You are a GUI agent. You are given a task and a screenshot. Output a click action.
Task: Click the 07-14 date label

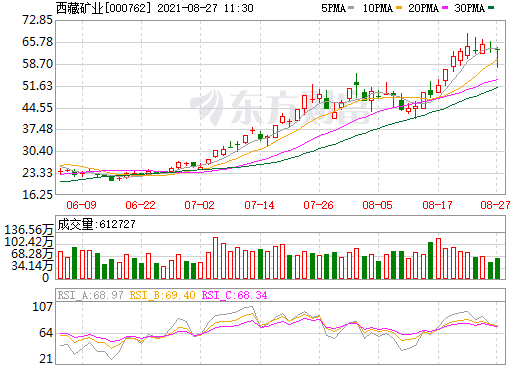(x=259, y=205)
